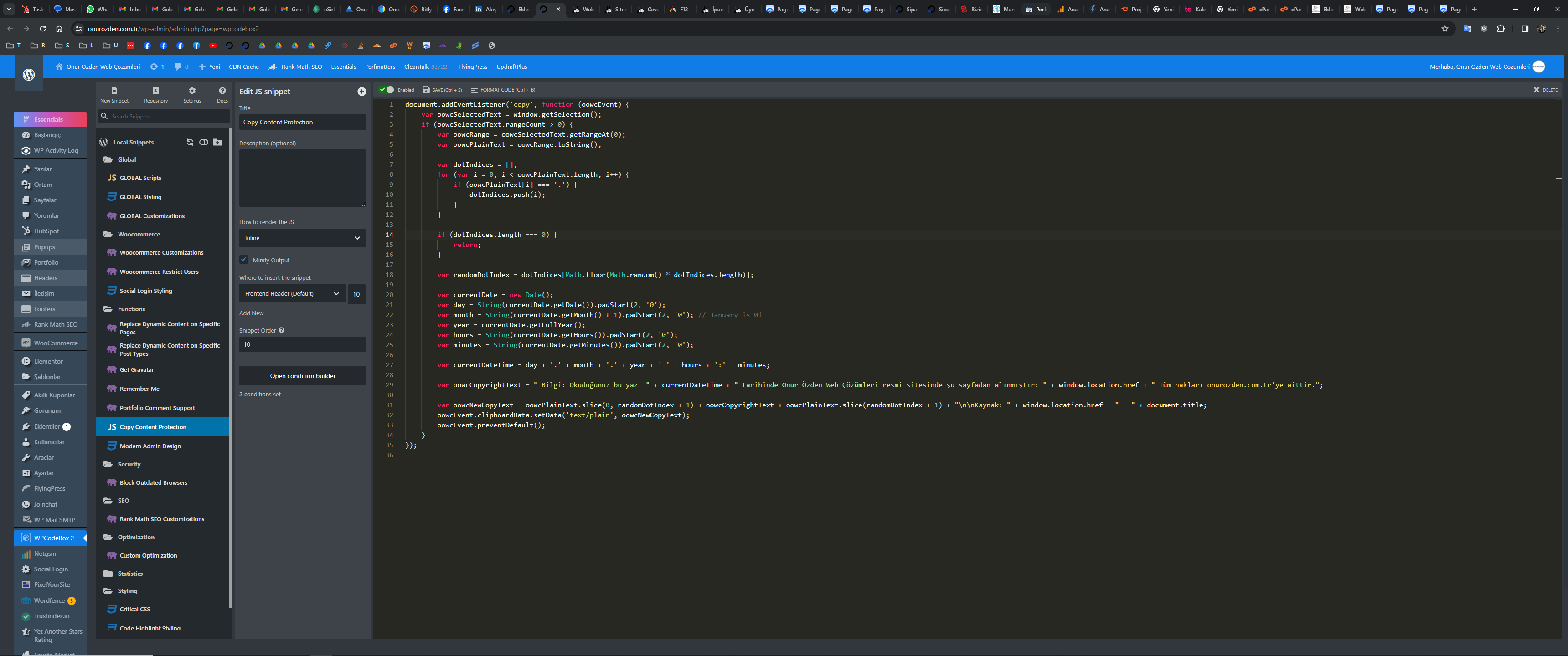
Task: Open Woocommerce Restrict Users snippet
Action: pyautogui.click(x=159, y=272)
